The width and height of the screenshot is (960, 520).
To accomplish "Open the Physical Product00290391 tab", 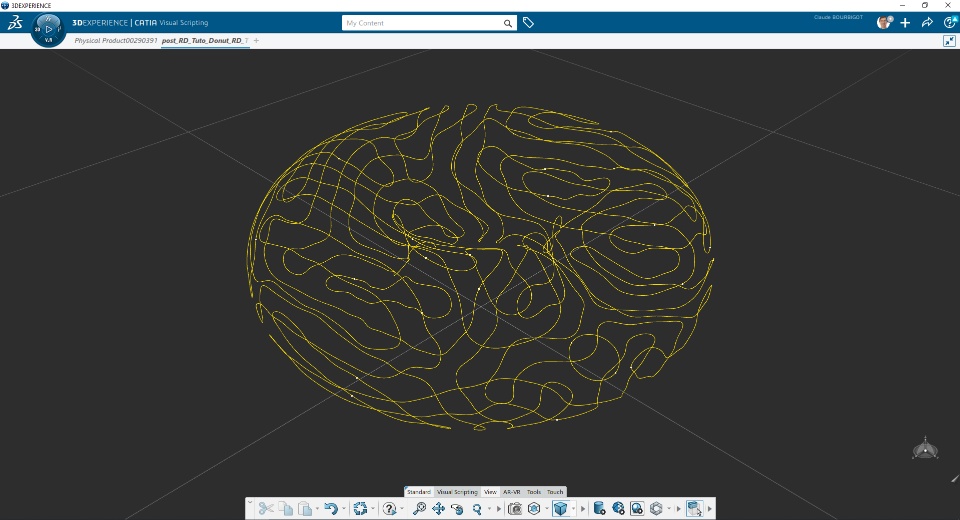I will coord(116,40).
